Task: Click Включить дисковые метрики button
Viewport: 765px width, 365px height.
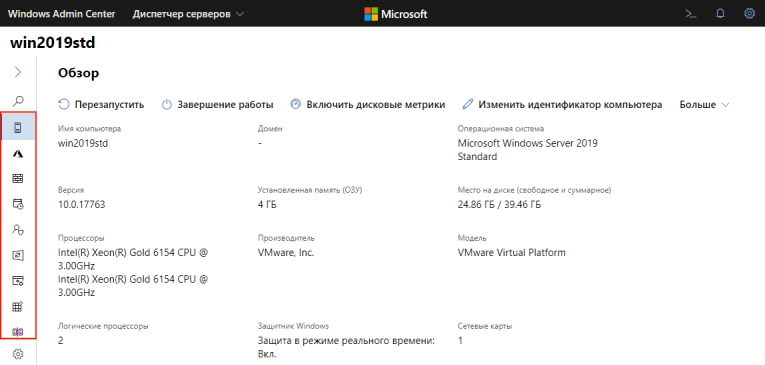Action: tap(368, 104)
